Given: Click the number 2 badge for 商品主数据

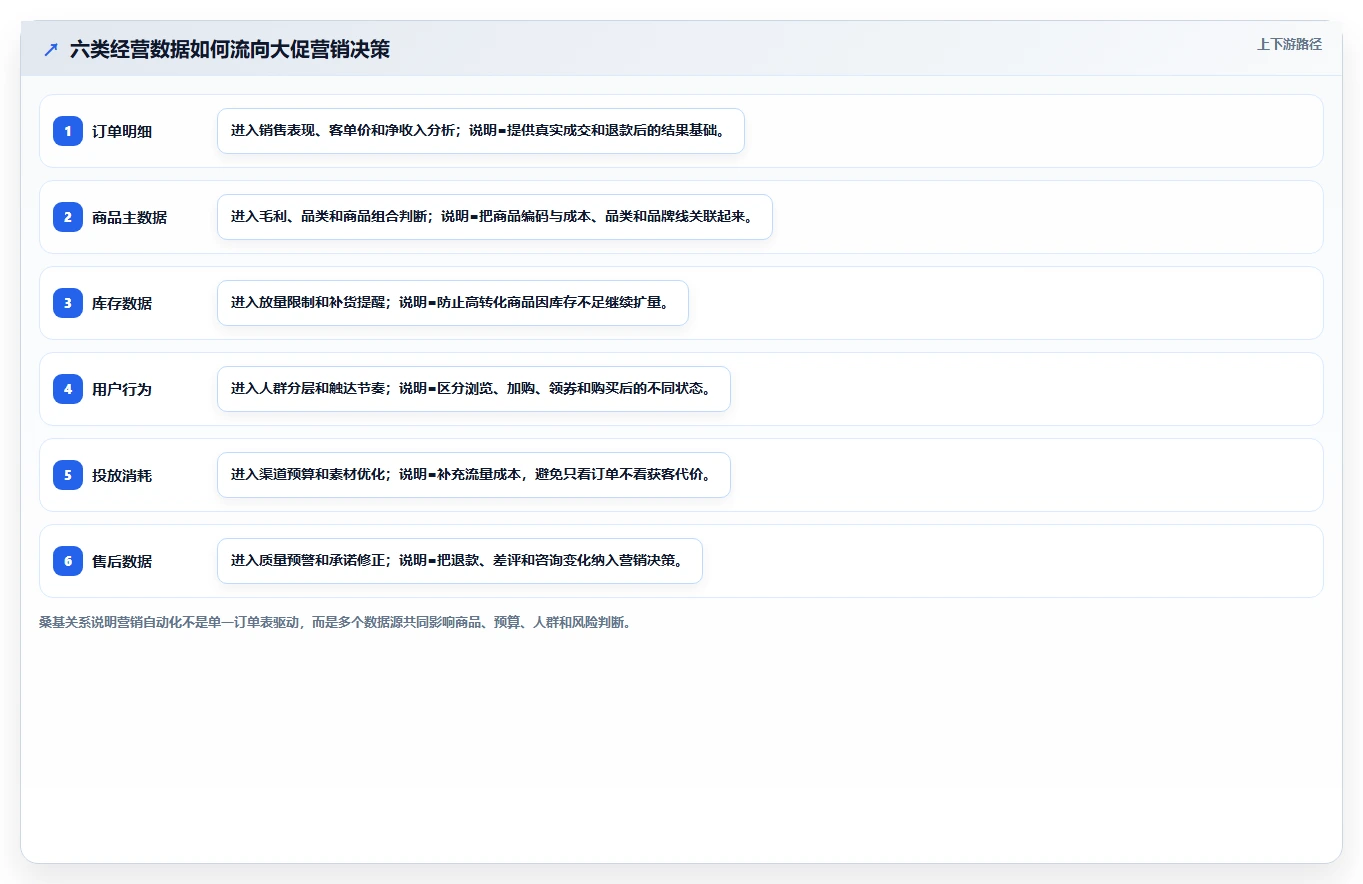Looking at the screenshot, I should (x=68, y=217).
